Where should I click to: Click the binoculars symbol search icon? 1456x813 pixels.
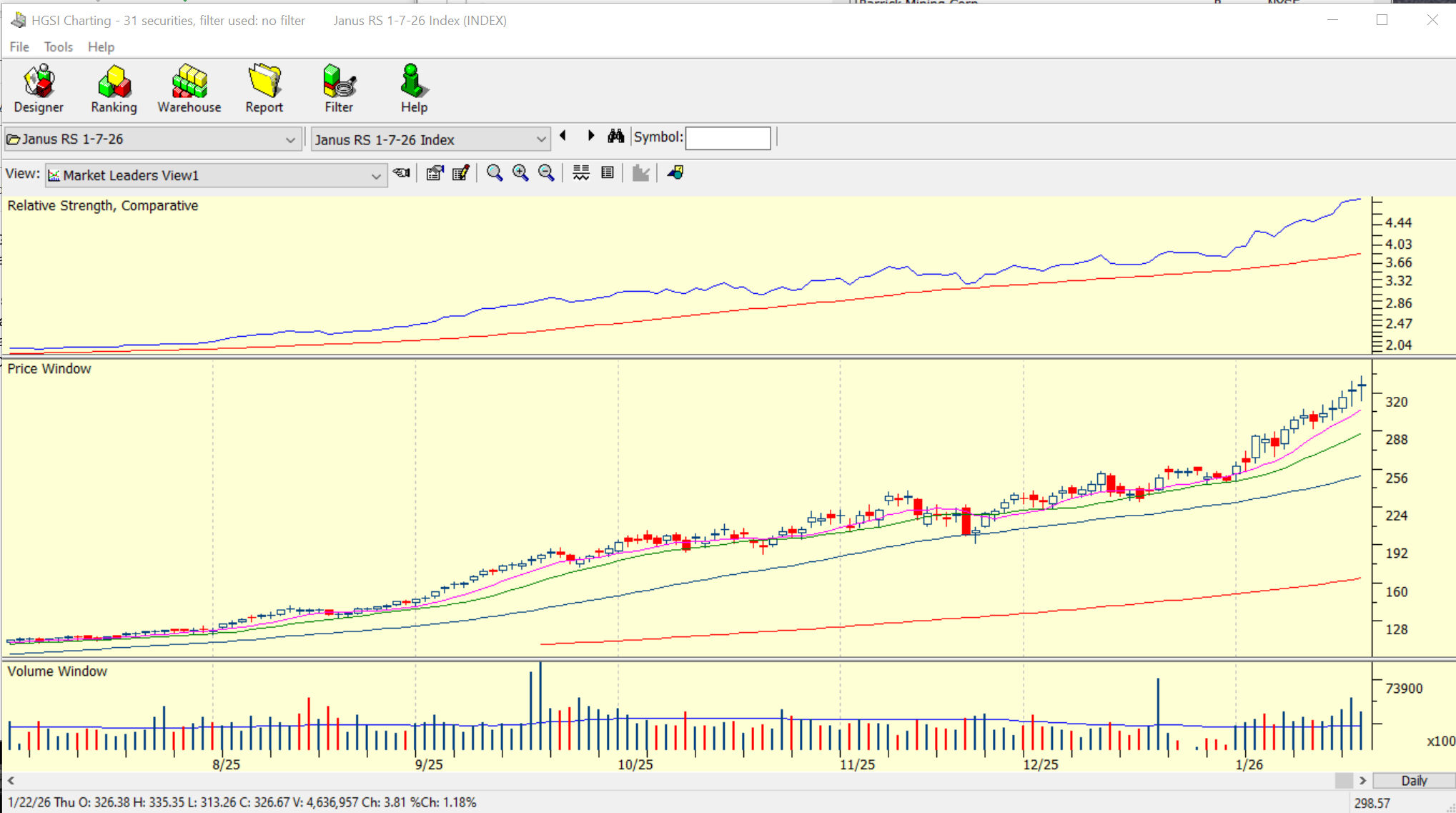615,137
